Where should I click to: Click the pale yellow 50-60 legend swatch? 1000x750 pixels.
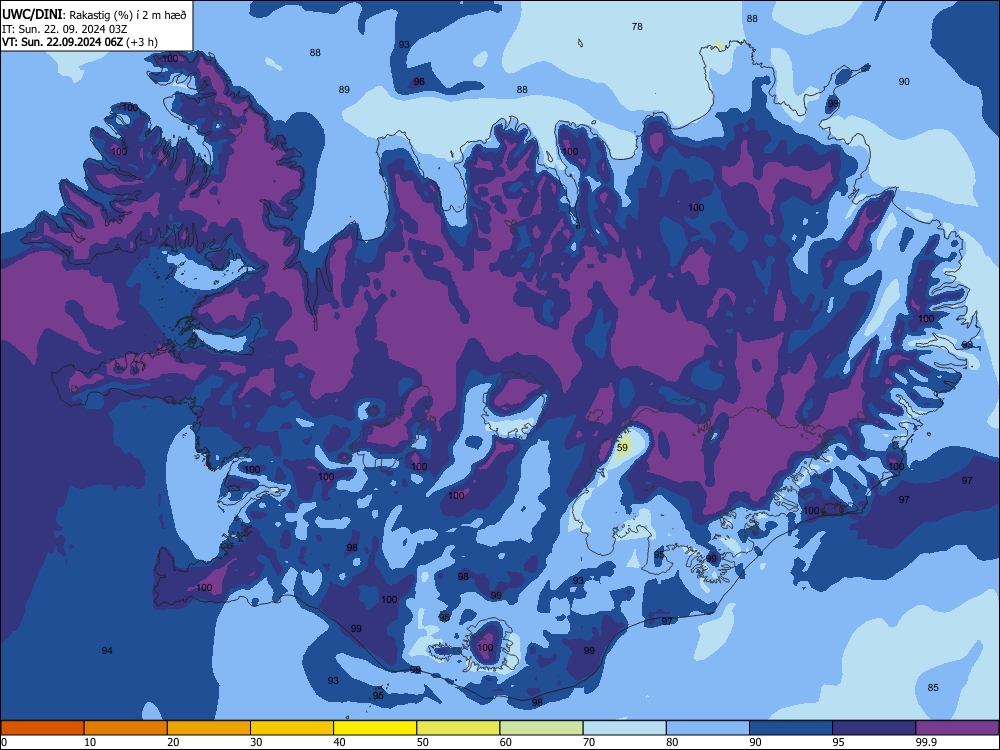[x=459, y=728]
